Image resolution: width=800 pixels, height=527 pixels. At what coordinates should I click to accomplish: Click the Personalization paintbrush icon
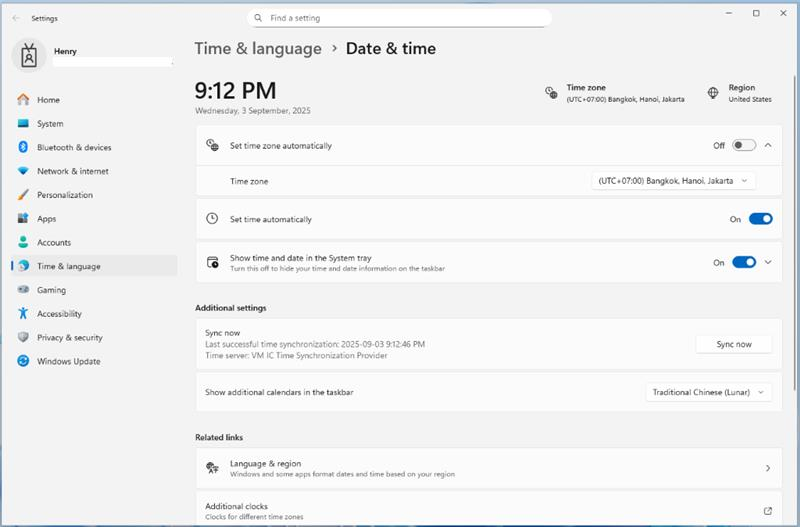pyautogui.click(x=23, y=194)
